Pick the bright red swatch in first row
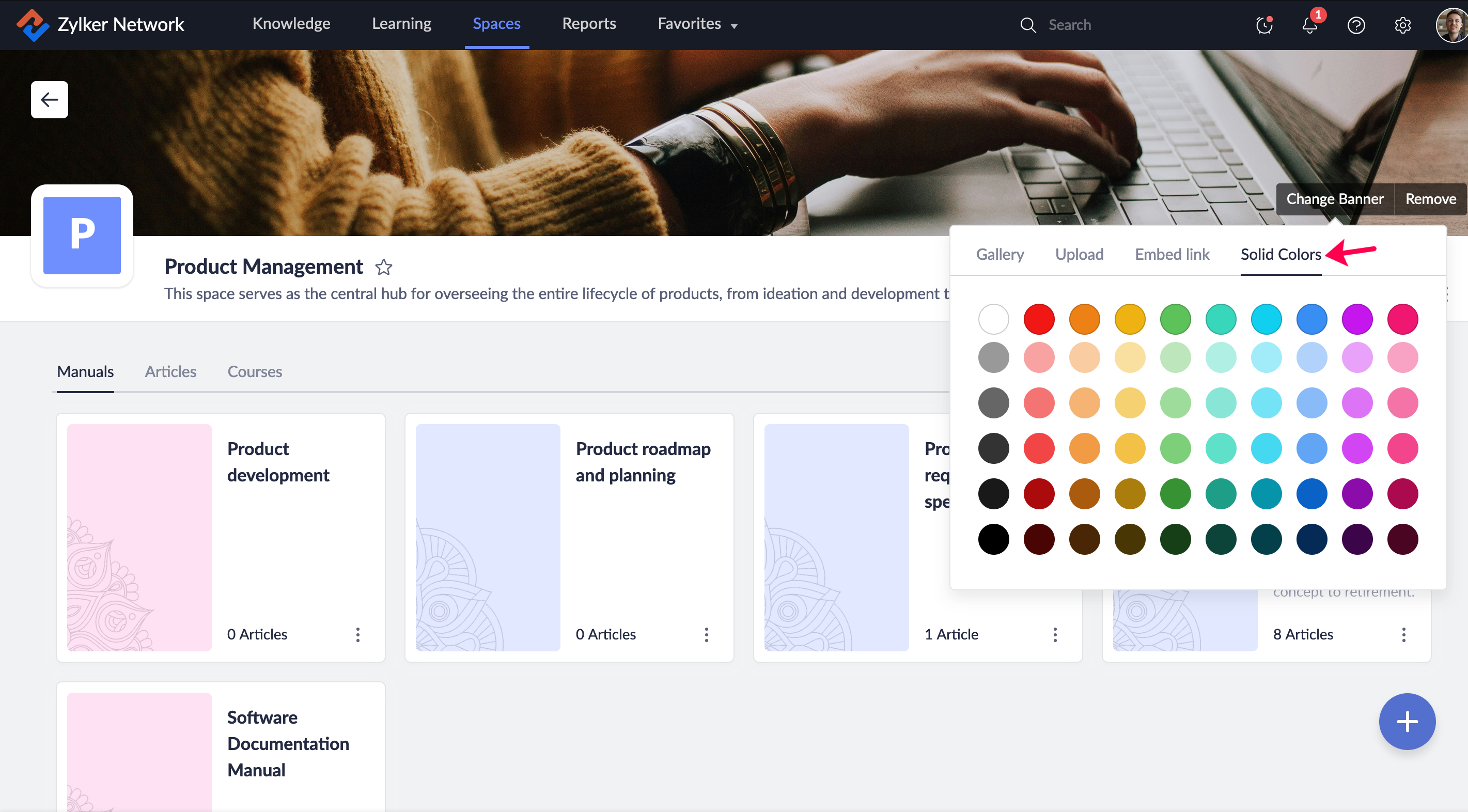1468x812 pixels. tap(1039, 319)
